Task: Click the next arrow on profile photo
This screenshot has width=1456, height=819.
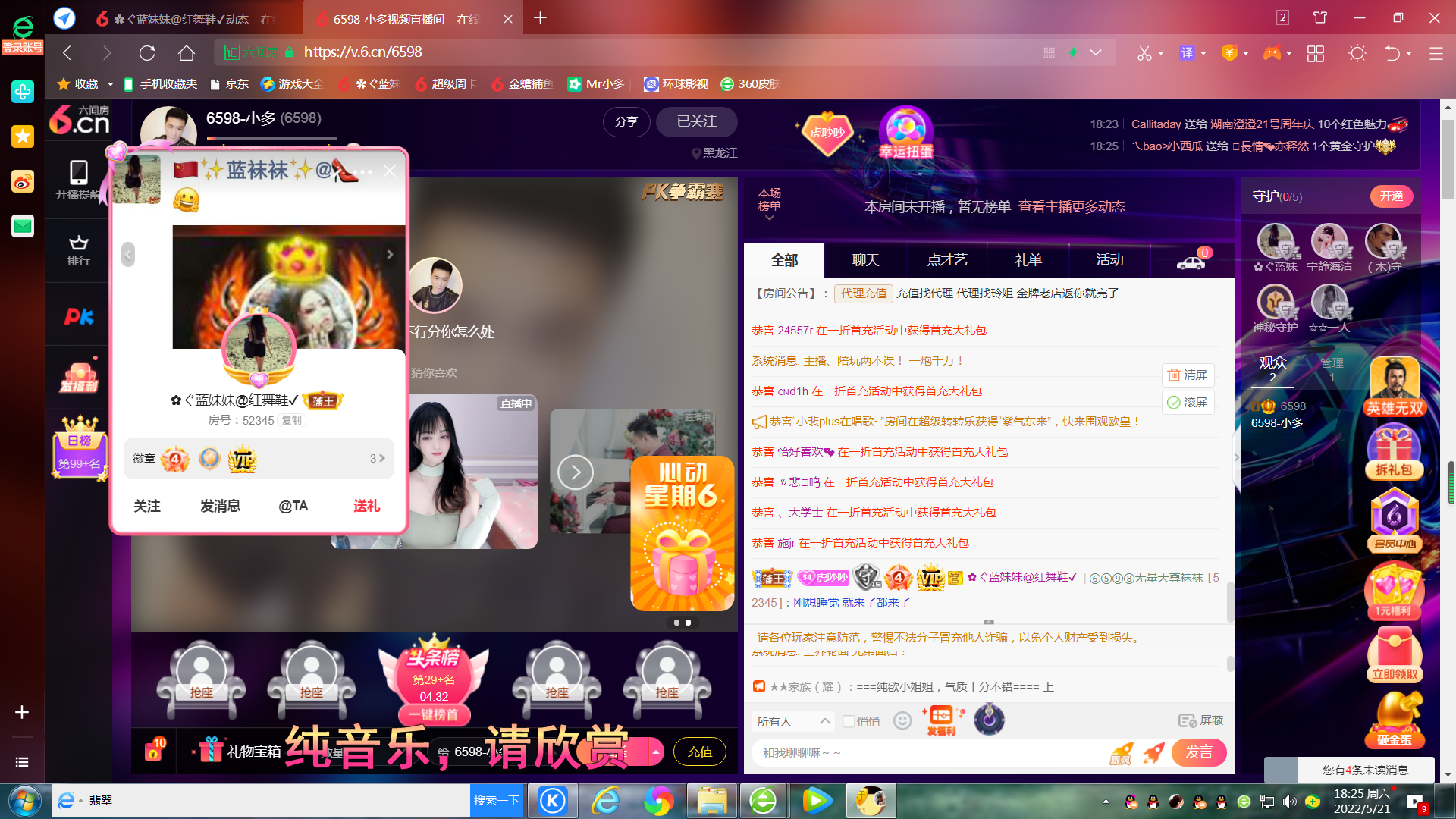Action: pos(390,255)
